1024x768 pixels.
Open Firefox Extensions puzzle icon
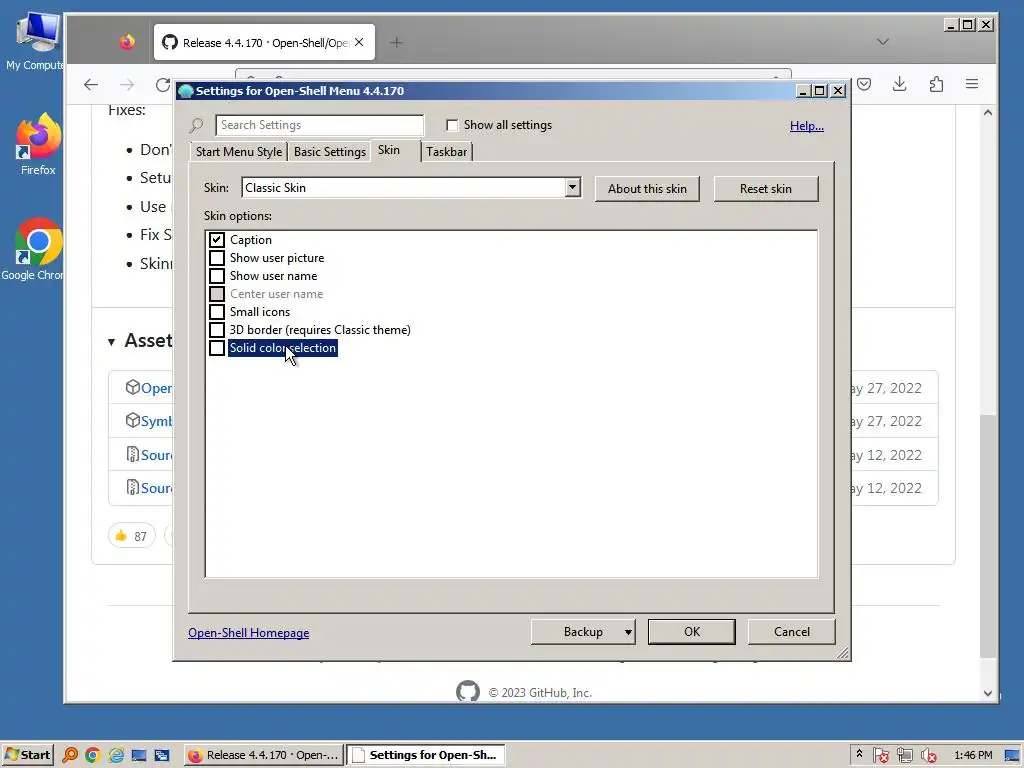pyautogui.click(x=936, y=84)
